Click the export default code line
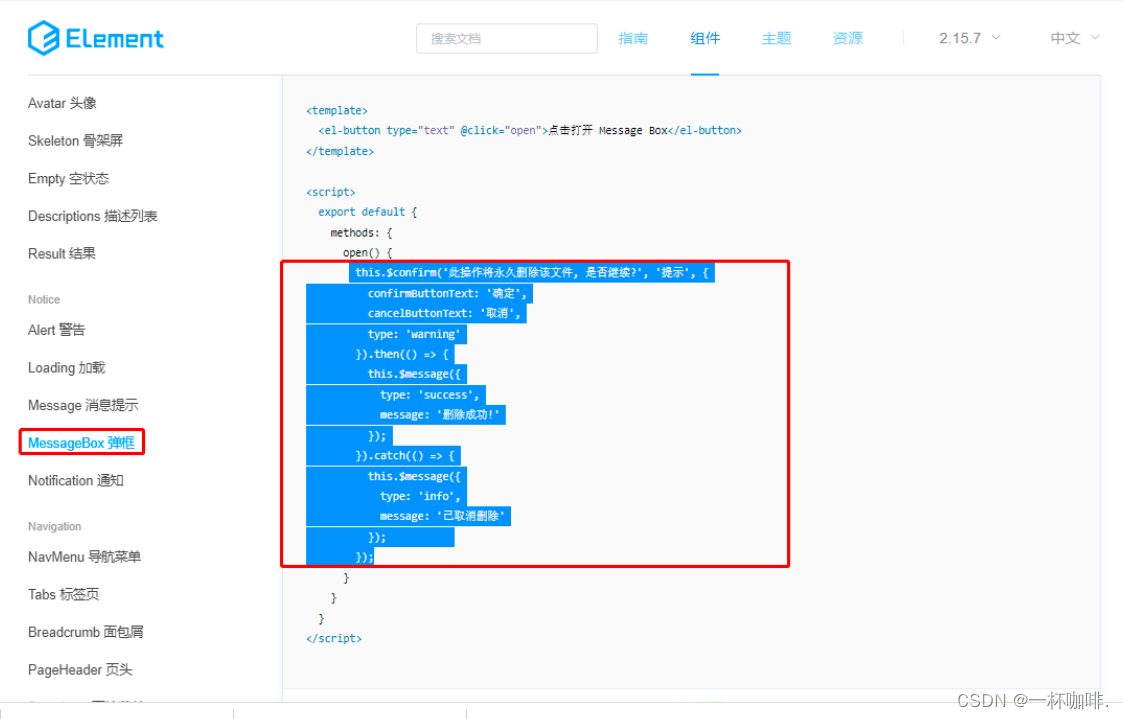 tap(367, 212)
